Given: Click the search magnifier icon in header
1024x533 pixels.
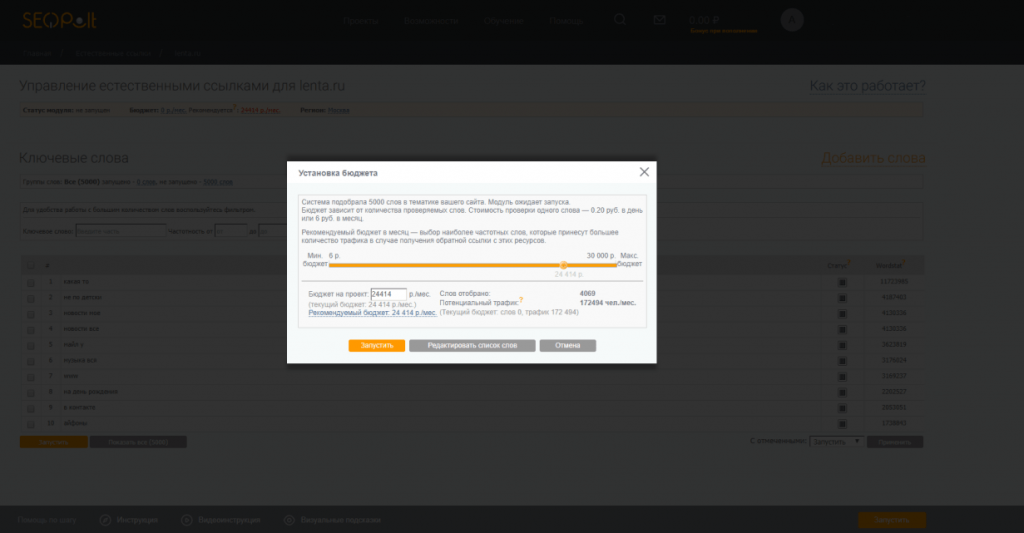Looking at the screenshot, I should [620, 19].
